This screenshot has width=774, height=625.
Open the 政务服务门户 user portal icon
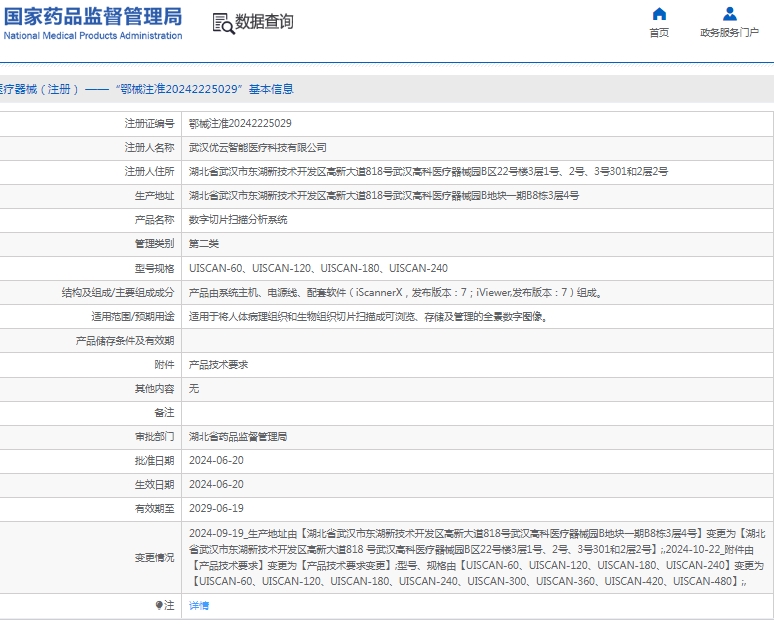(730, 14)
